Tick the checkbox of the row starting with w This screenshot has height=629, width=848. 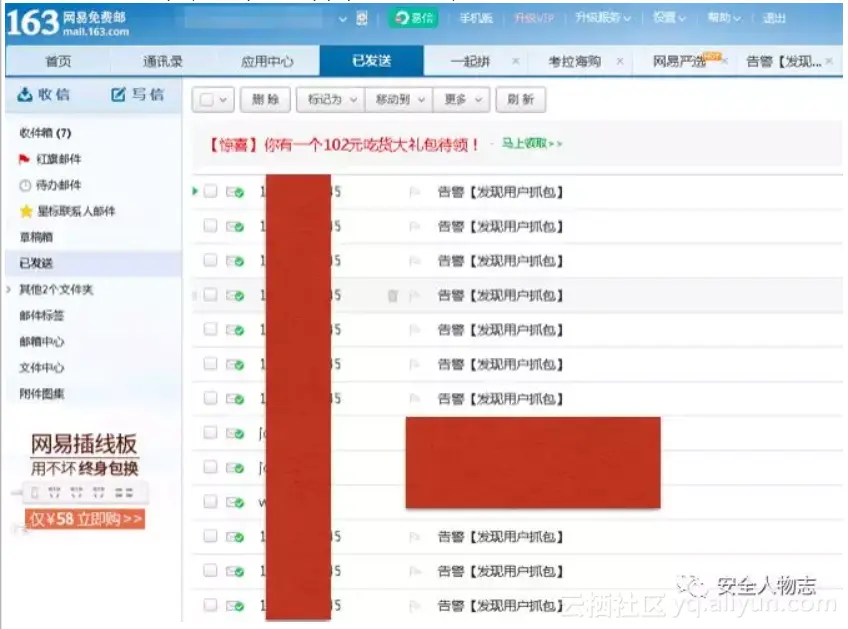[x=210, y=501]
